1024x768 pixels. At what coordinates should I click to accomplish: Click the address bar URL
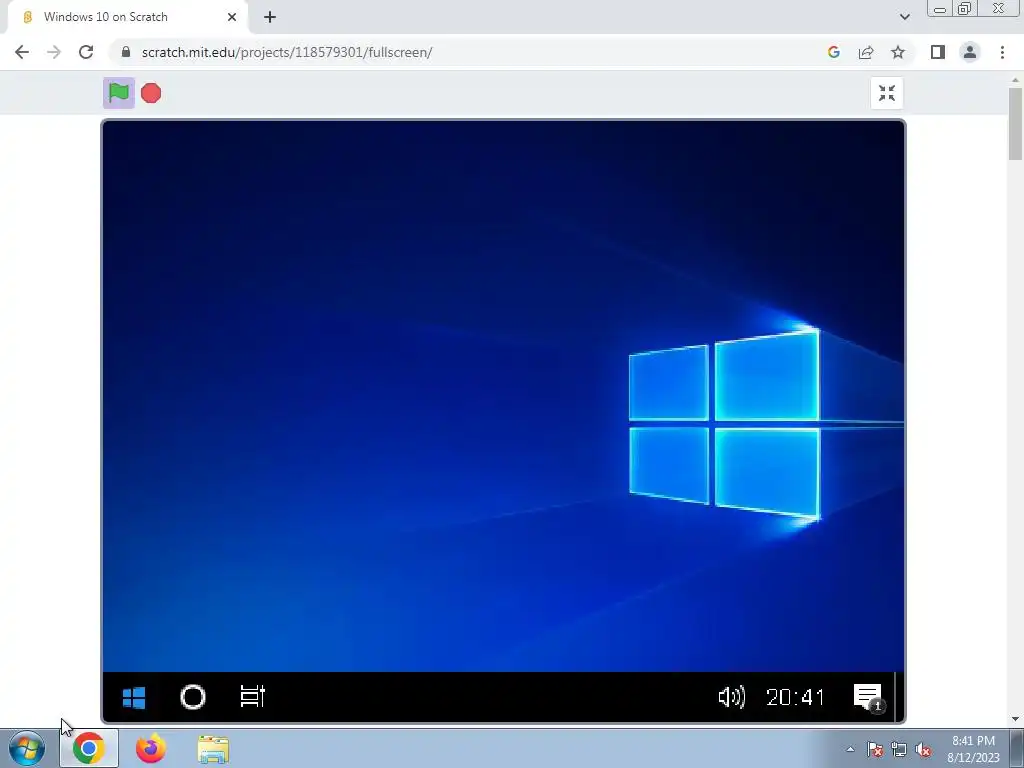[287, 52]
